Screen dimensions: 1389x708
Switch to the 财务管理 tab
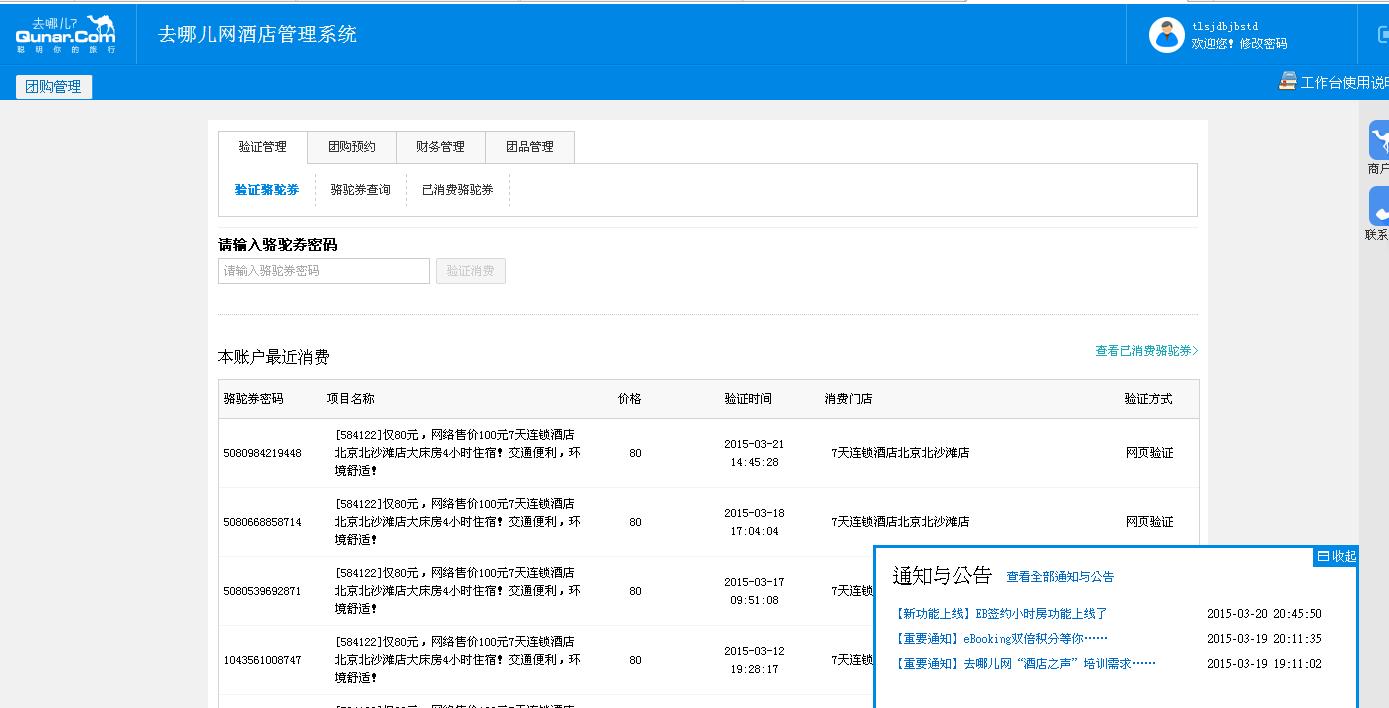pyautogui.click(x=441, y=147)
